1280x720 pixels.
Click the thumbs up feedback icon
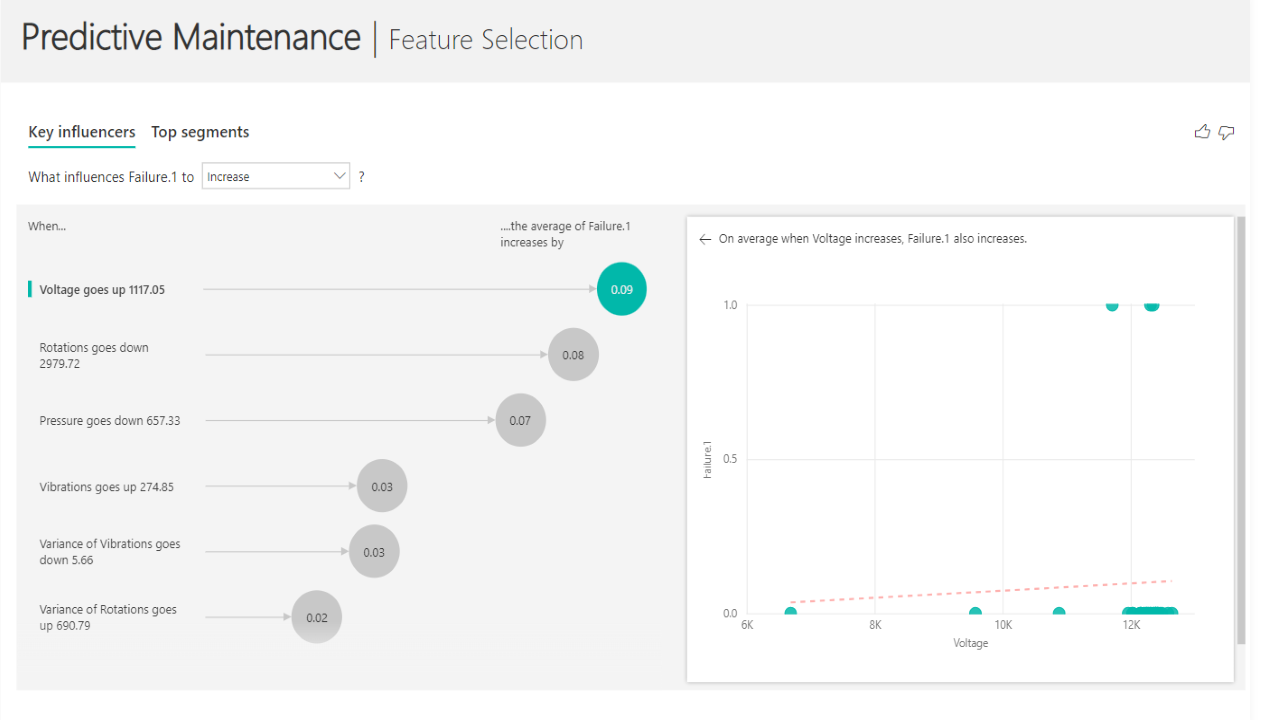[x=1202, y=132]
